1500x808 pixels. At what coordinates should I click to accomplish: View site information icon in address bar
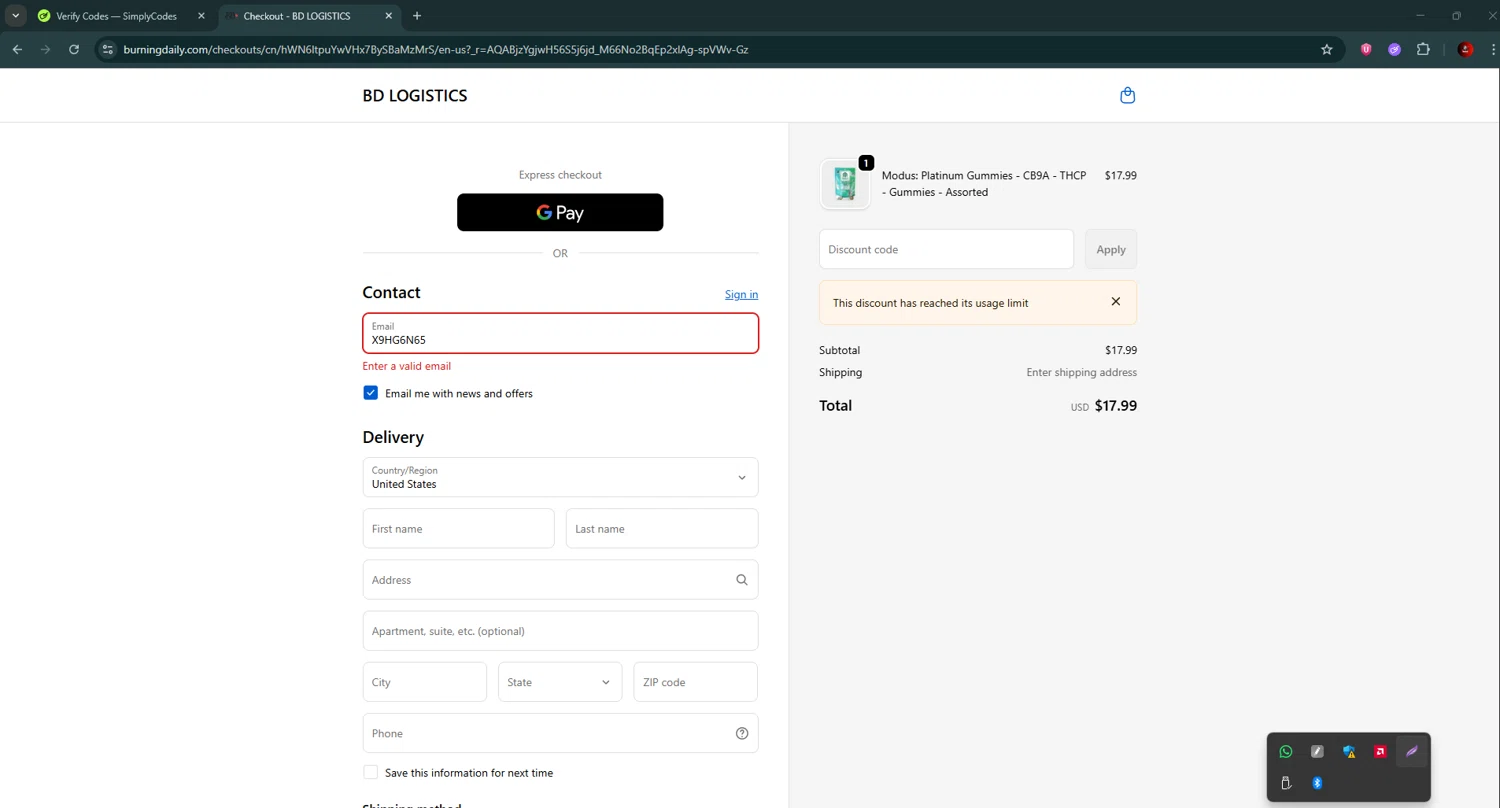109,49
